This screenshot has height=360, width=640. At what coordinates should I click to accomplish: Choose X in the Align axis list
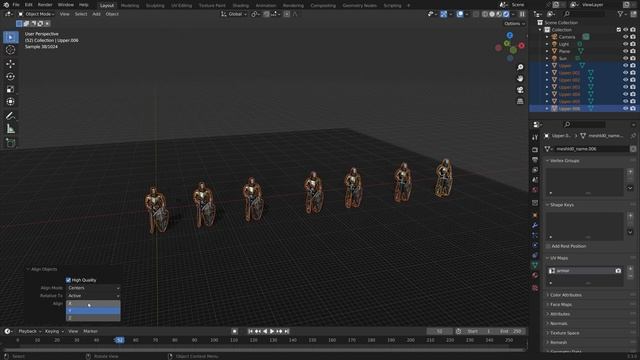click(93, 303)
